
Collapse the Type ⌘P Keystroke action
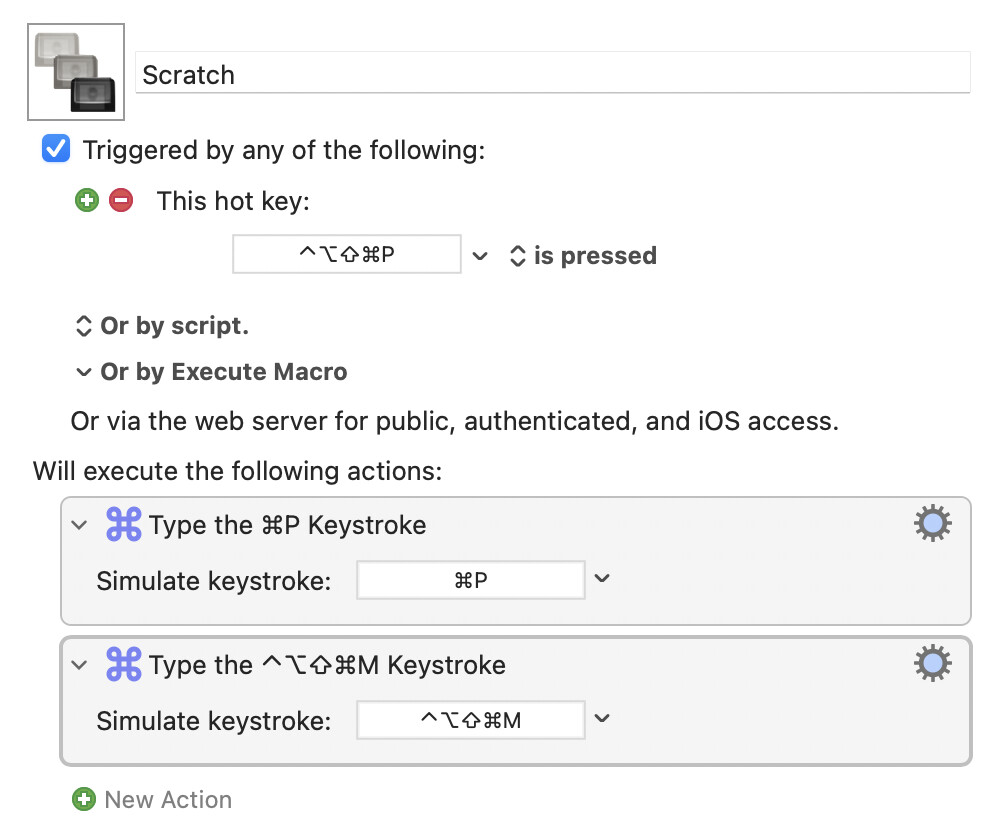tap(80, 524)
